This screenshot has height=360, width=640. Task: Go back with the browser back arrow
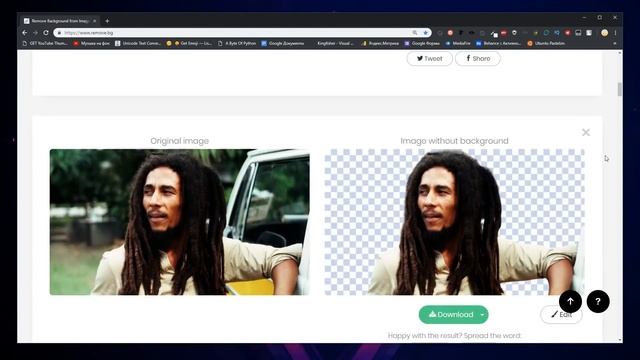[25, 33]
